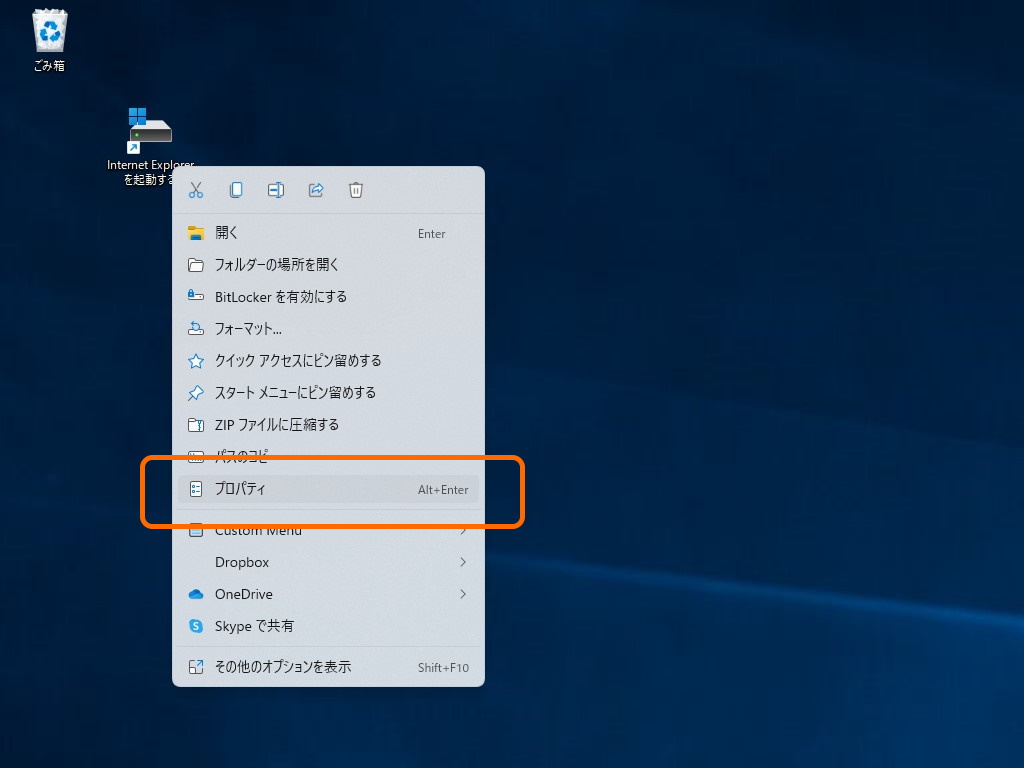
Task: Open the Internet Explorer desktop shortcut
Action: (x=148, y=128)
